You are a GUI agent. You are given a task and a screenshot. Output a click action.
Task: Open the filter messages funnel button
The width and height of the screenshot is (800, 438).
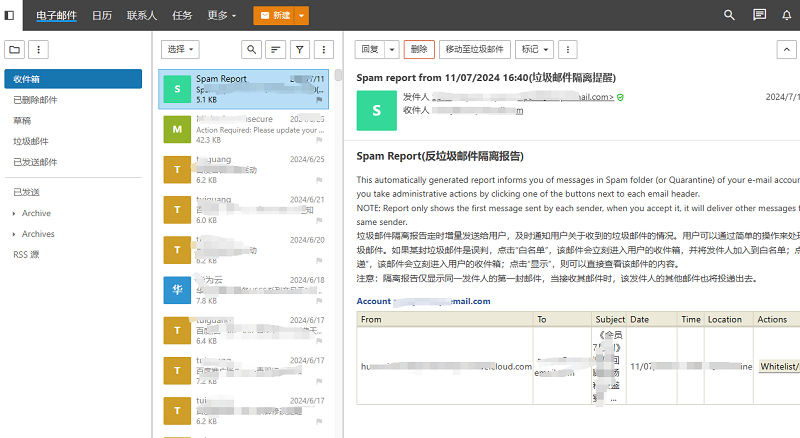(x=299, y=50)
